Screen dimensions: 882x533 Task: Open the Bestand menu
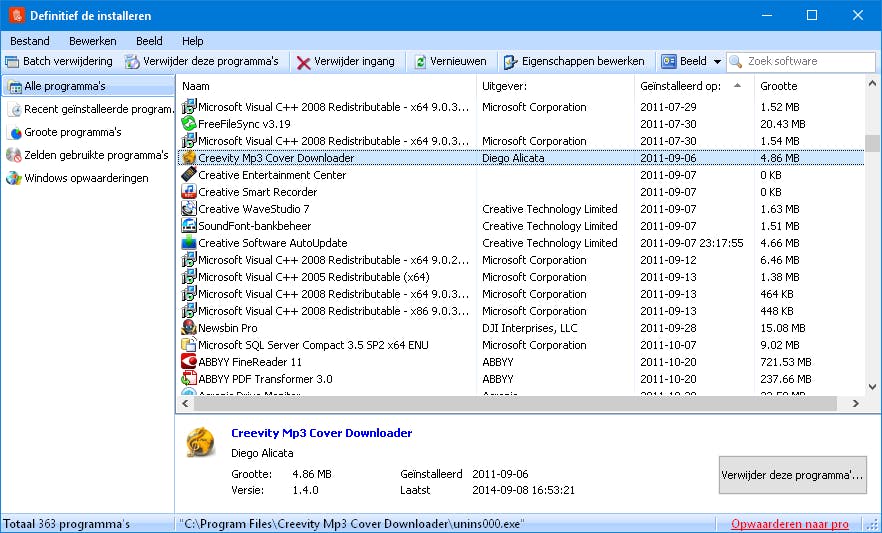click(30, 41)
